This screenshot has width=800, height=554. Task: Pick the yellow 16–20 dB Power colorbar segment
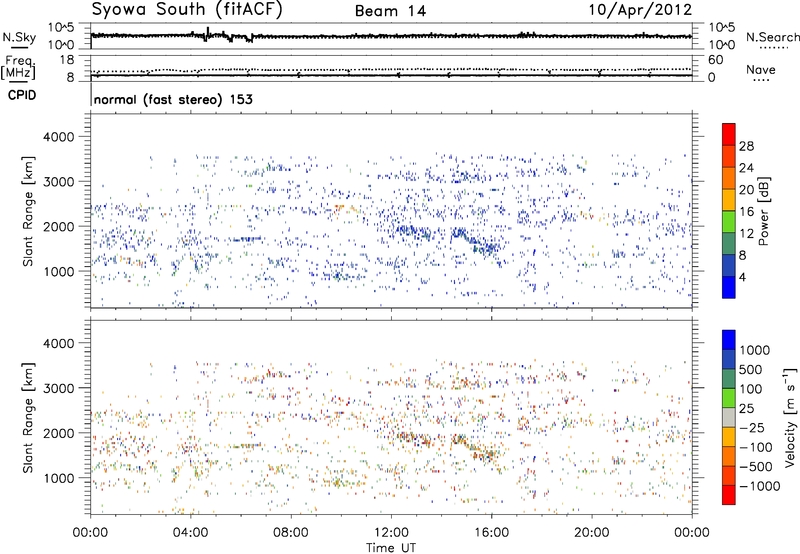[x=729, y=200]
